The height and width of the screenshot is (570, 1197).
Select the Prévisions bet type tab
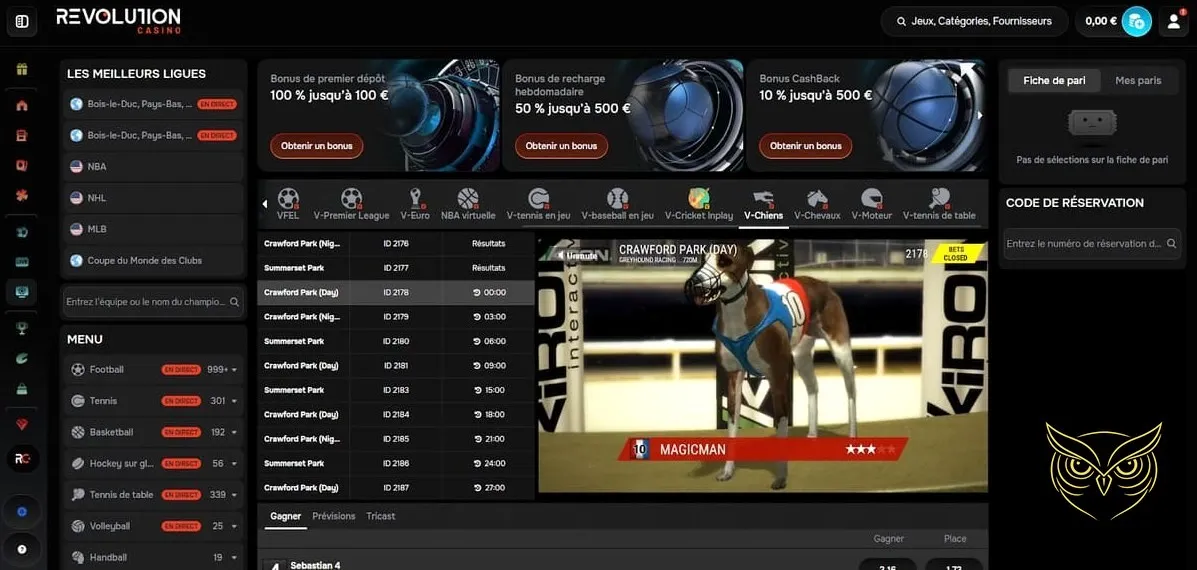pos(334,517)
